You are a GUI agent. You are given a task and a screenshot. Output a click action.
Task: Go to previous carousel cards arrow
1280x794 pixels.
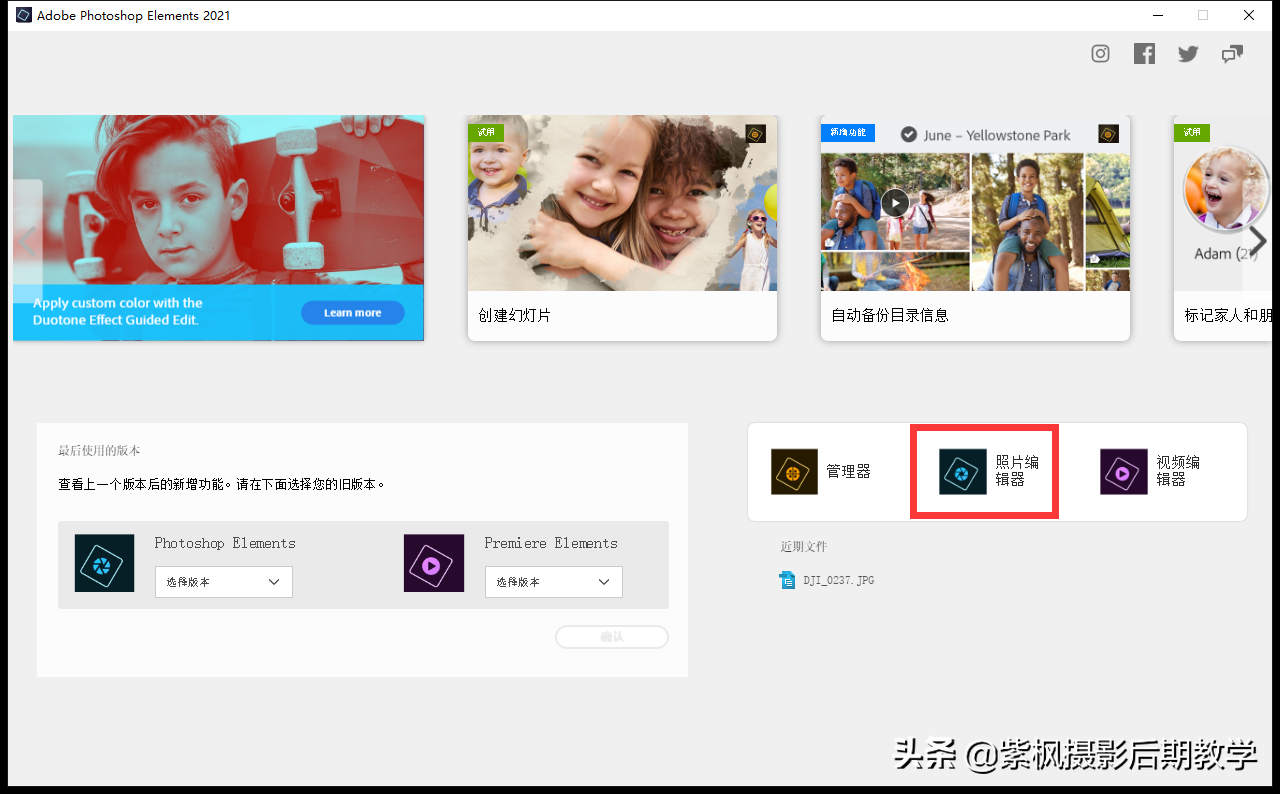(27, 240)
